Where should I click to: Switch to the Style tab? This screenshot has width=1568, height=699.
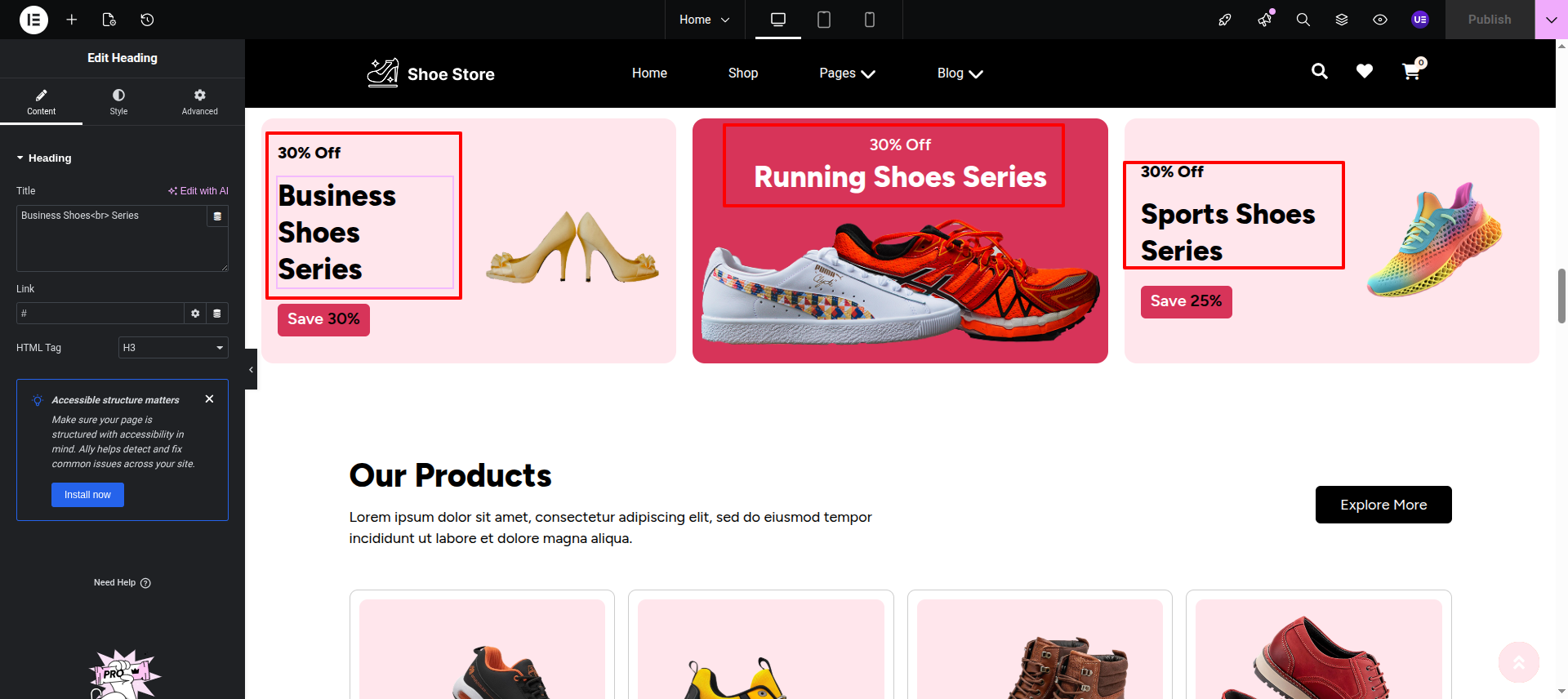coord(118,102)
